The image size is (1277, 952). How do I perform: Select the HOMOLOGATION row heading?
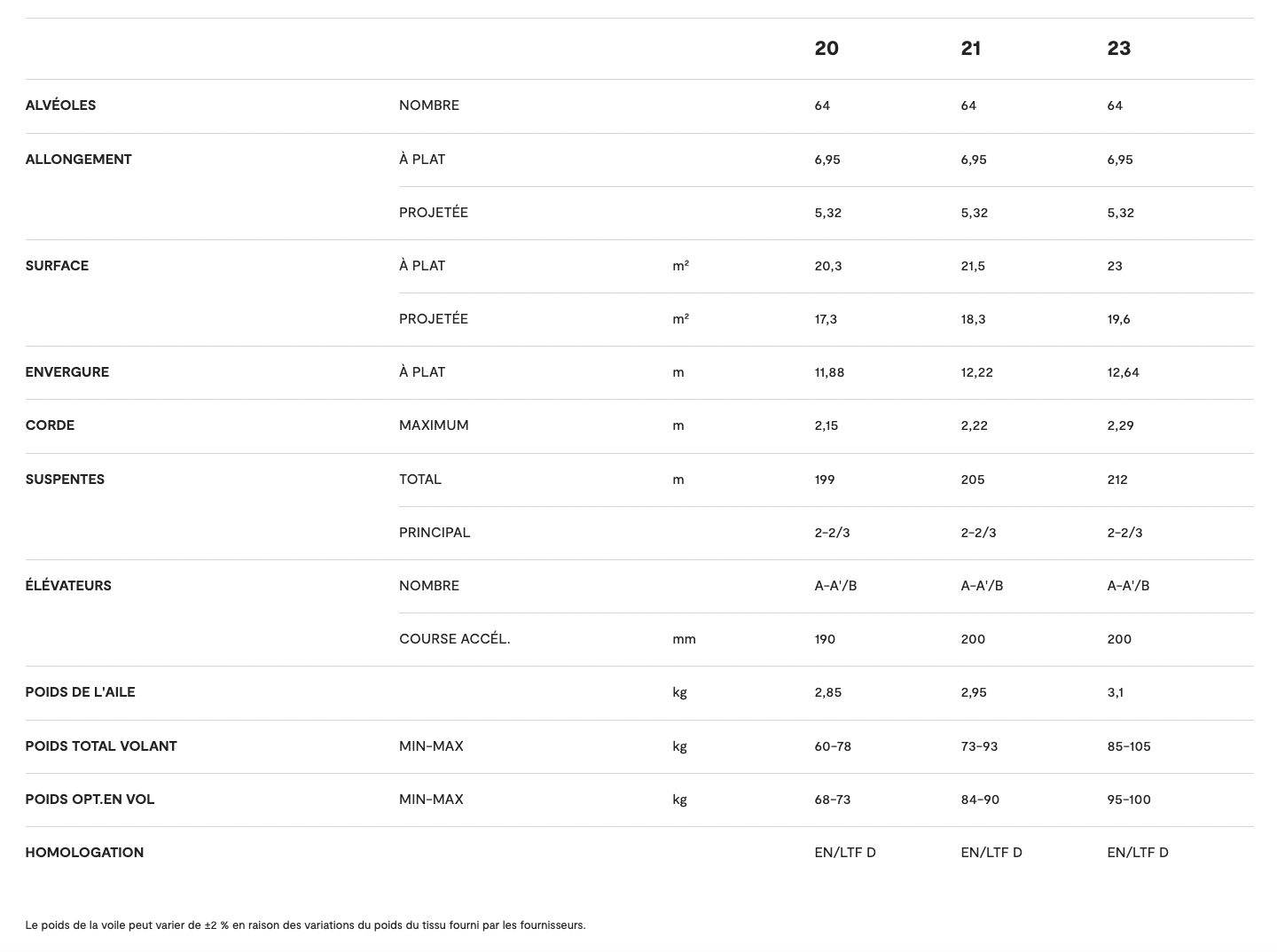pos(84,853)
